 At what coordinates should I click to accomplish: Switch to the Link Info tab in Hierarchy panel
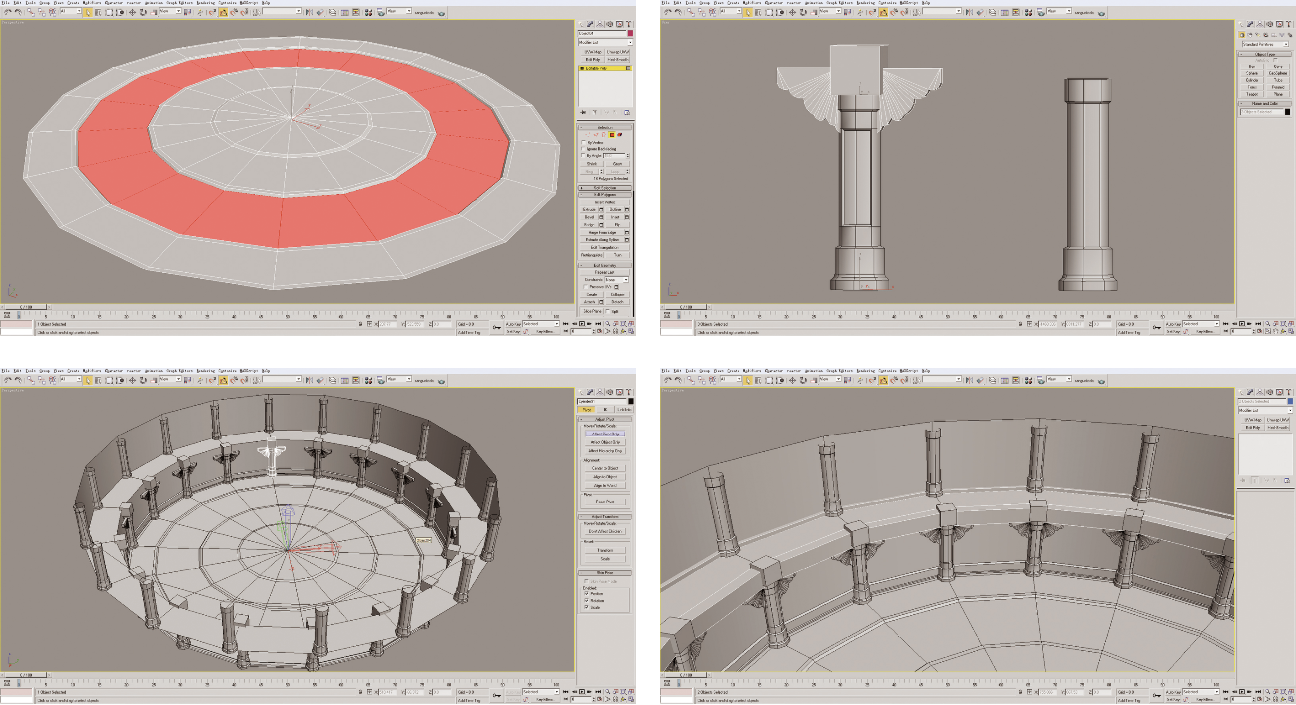pos(625,410)
